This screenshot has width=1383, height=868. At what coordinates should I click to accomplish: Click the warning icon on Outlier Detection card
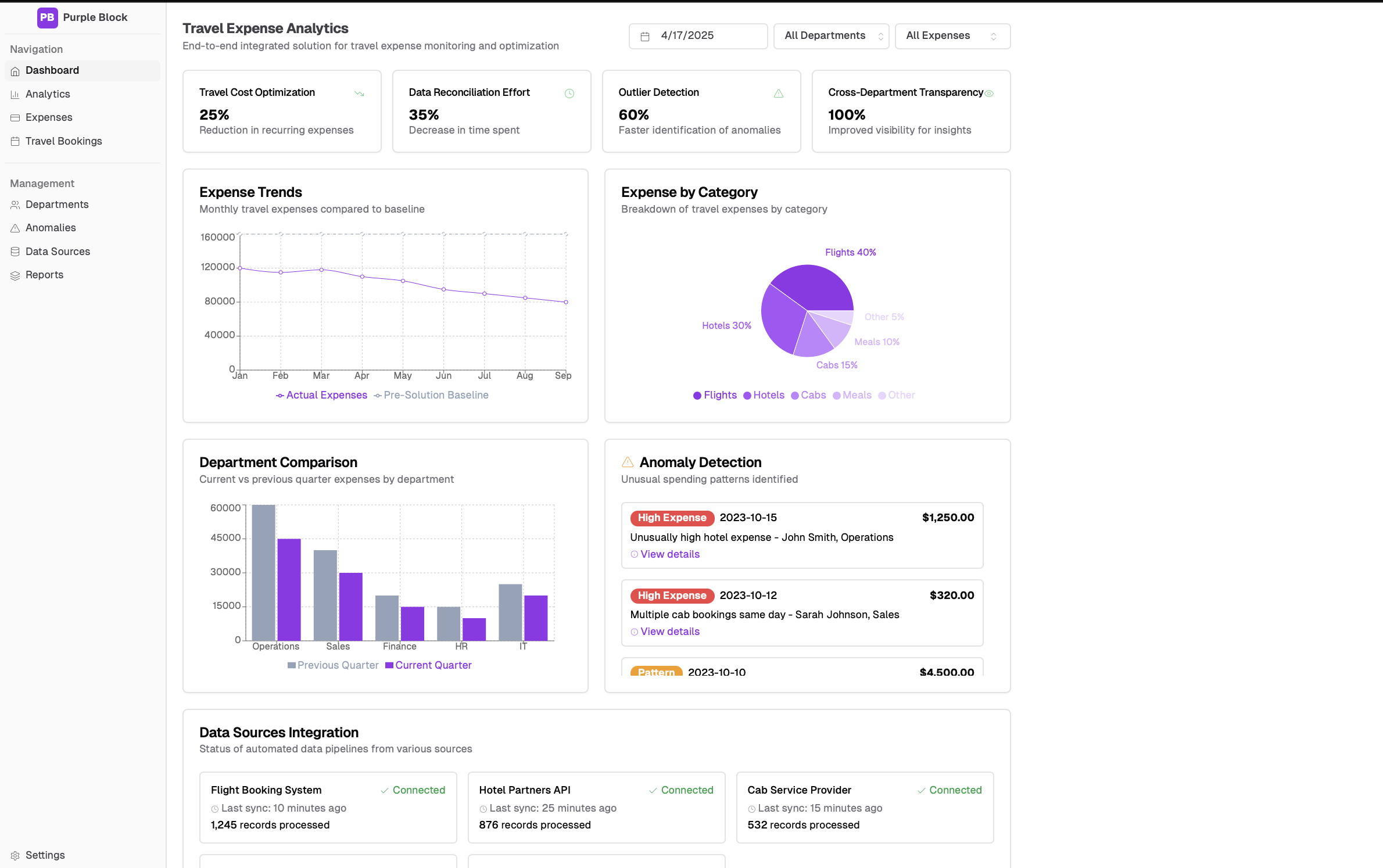pos(779,93)
